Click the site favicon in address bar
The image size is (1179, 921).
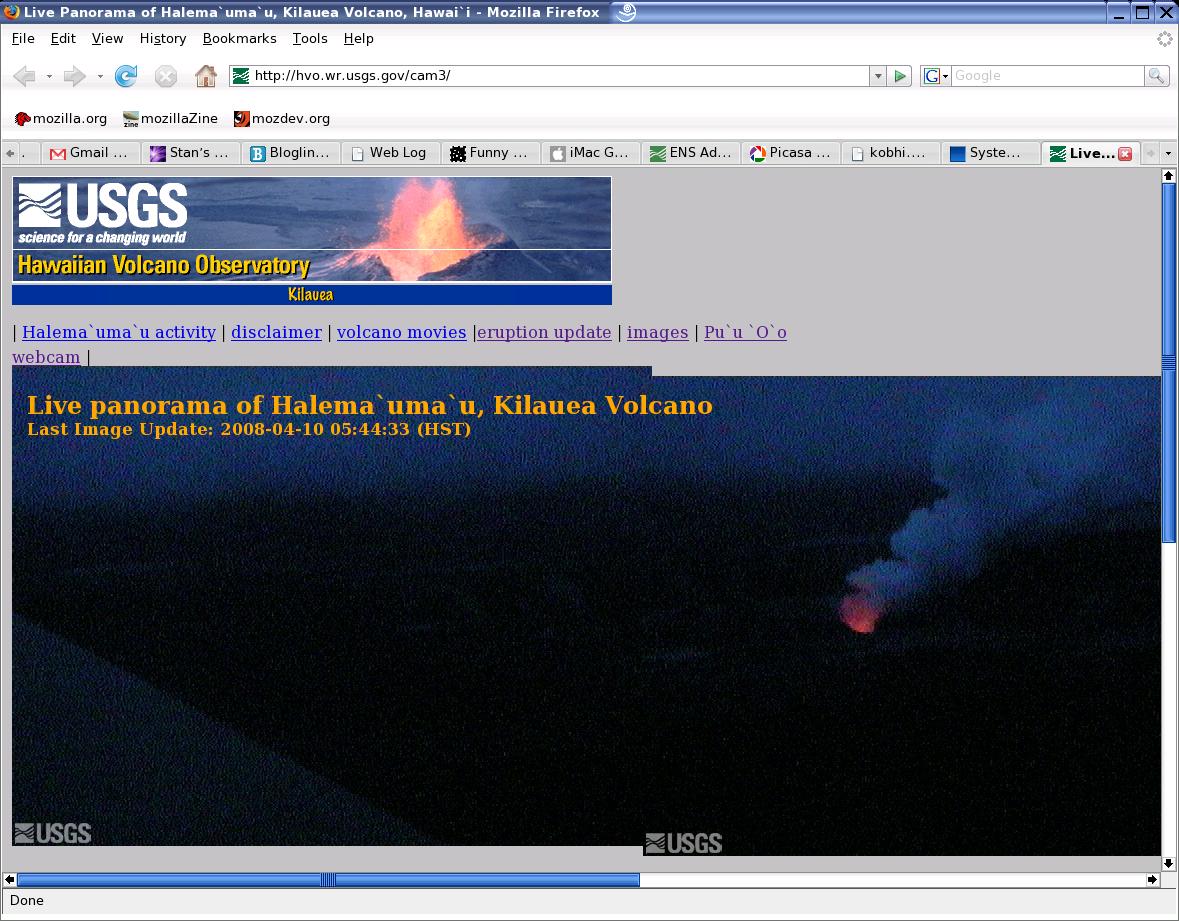(x=241, y=76)
